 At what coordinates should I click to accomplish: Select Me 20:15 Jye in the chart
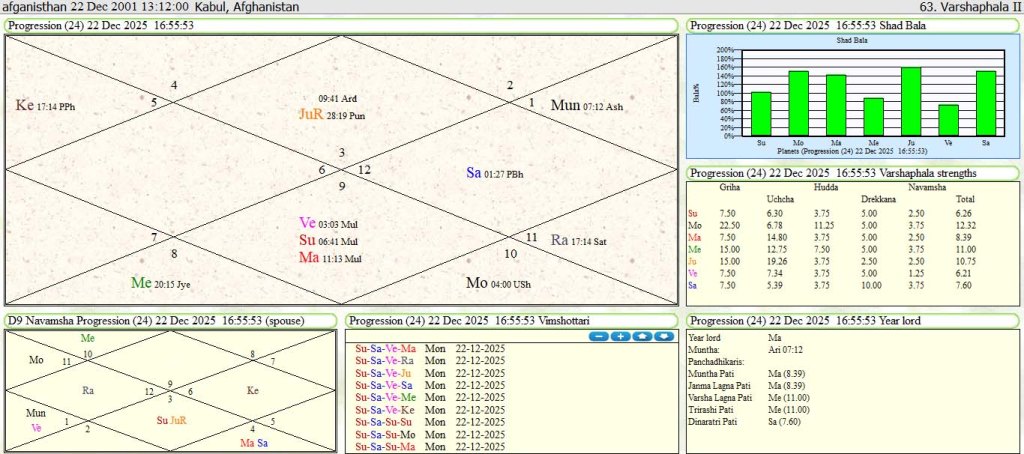(160, 283)
